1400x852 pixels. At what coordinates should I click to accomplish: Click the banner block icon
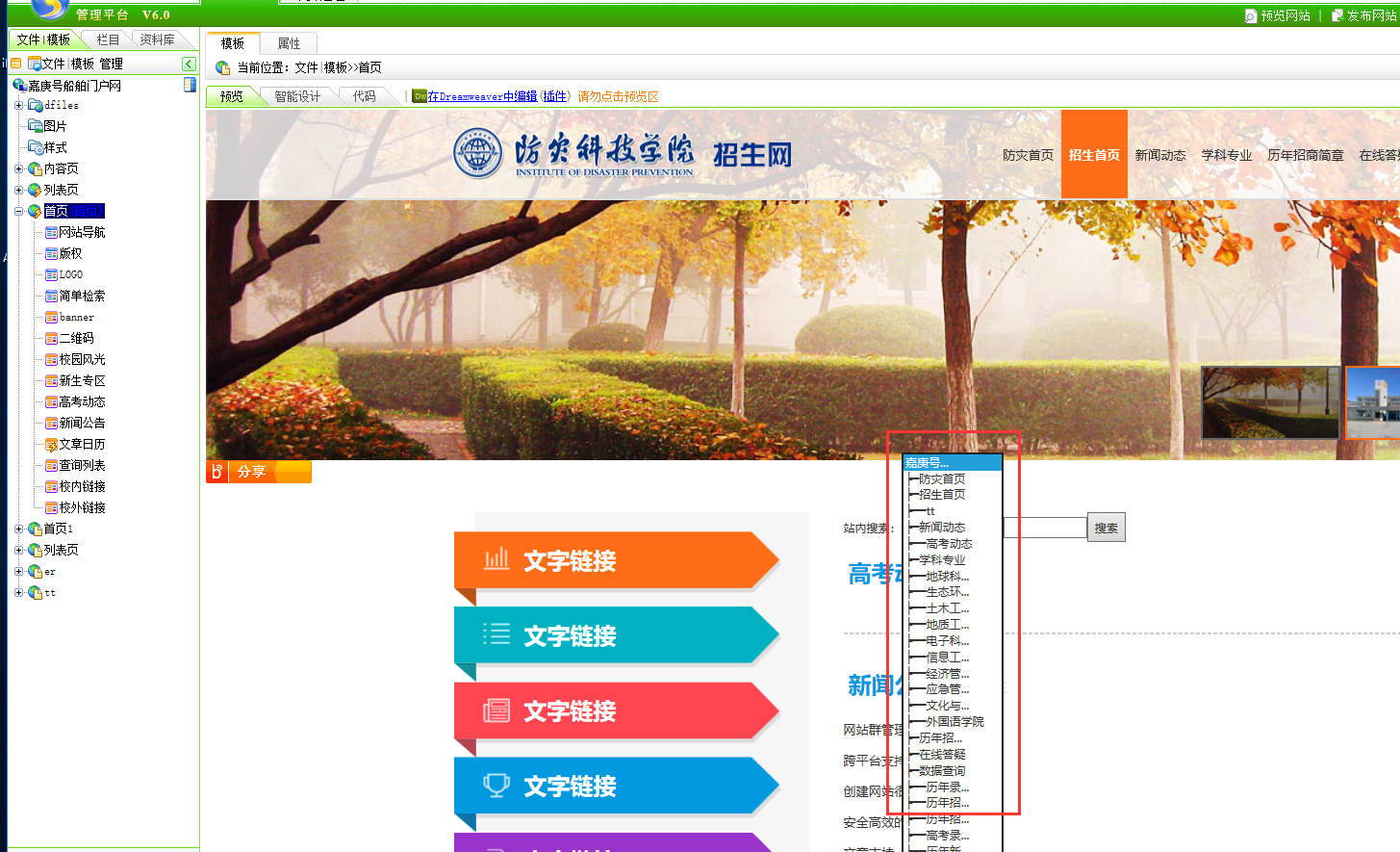51,317
